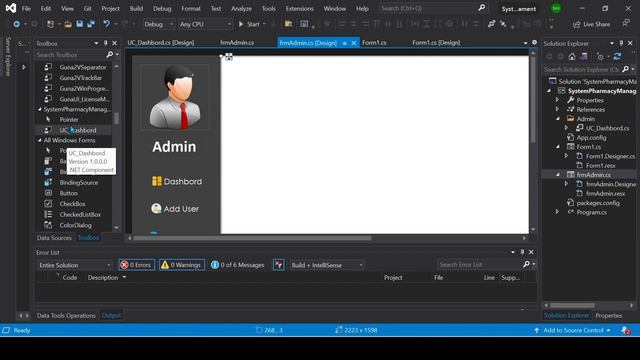Open the File menu
The image size is (640, 360).
pyautogui.click(x=26, y=8)
